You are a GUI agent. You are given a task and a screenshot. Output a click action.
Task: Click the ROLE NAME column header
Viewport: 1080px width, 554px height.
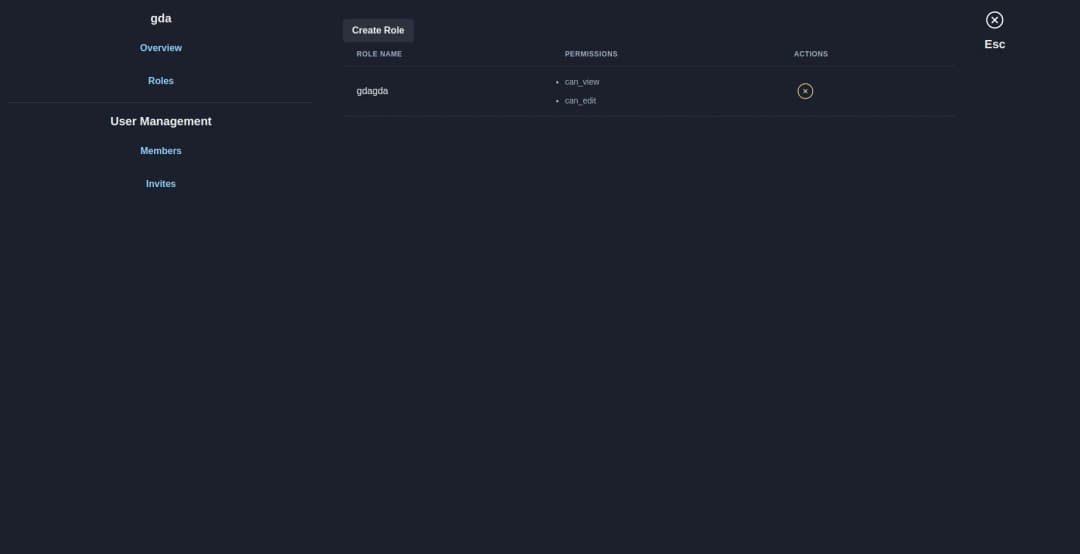(x=379, y=54)
